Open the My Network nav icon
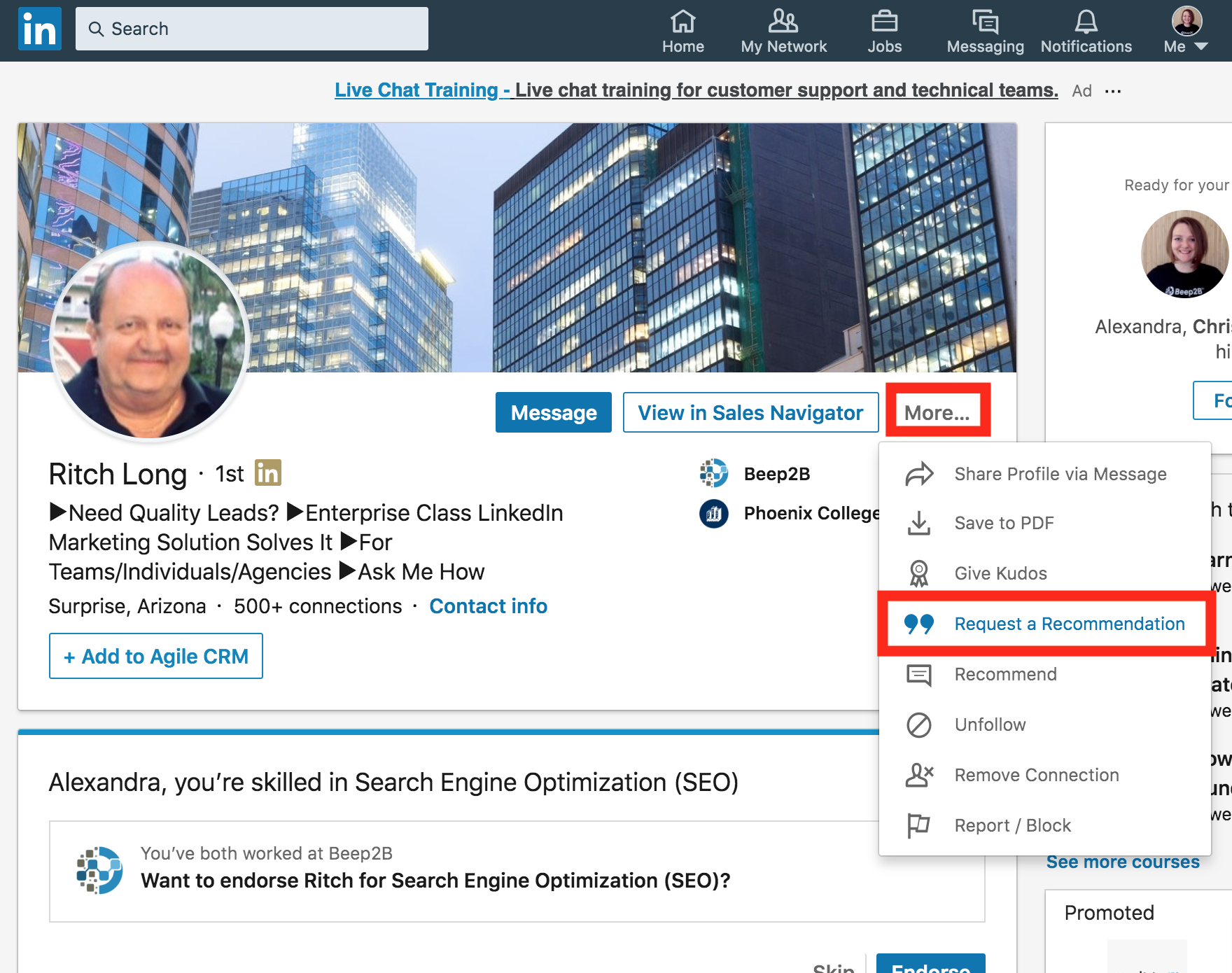This screenshot has width=1232, height=973. (783, 22)
